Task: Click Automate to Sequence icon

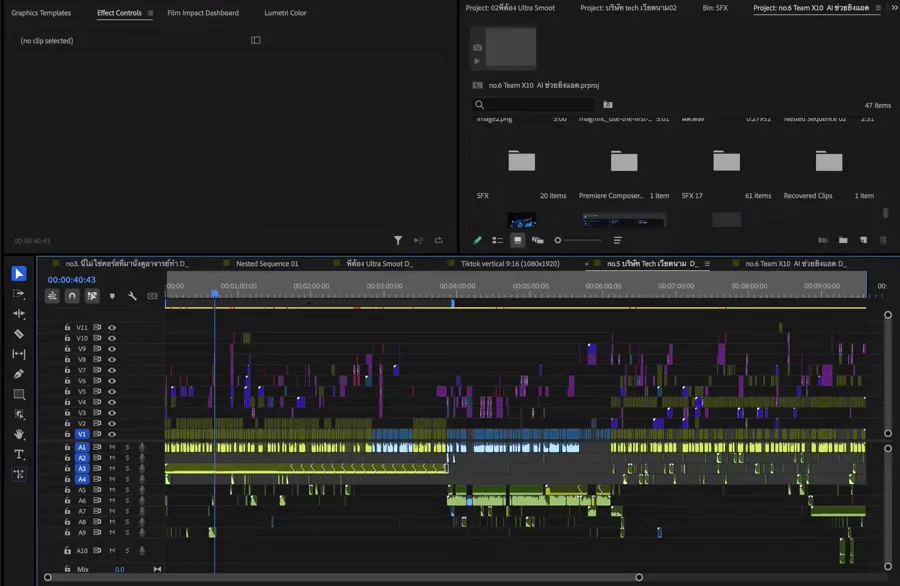Action: pyautogui.click(x=823, y=240)
